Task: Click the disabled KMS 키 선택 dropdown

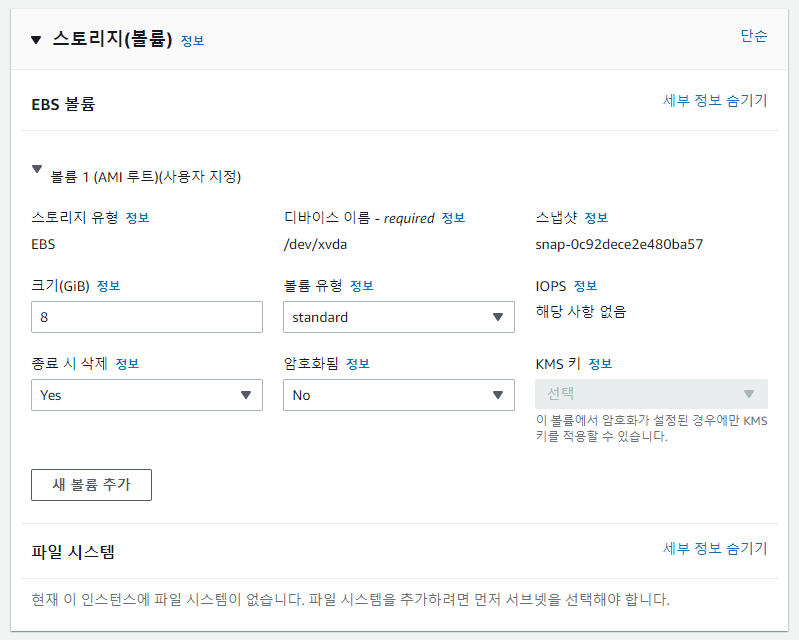Action: click(x=651, y=394)
